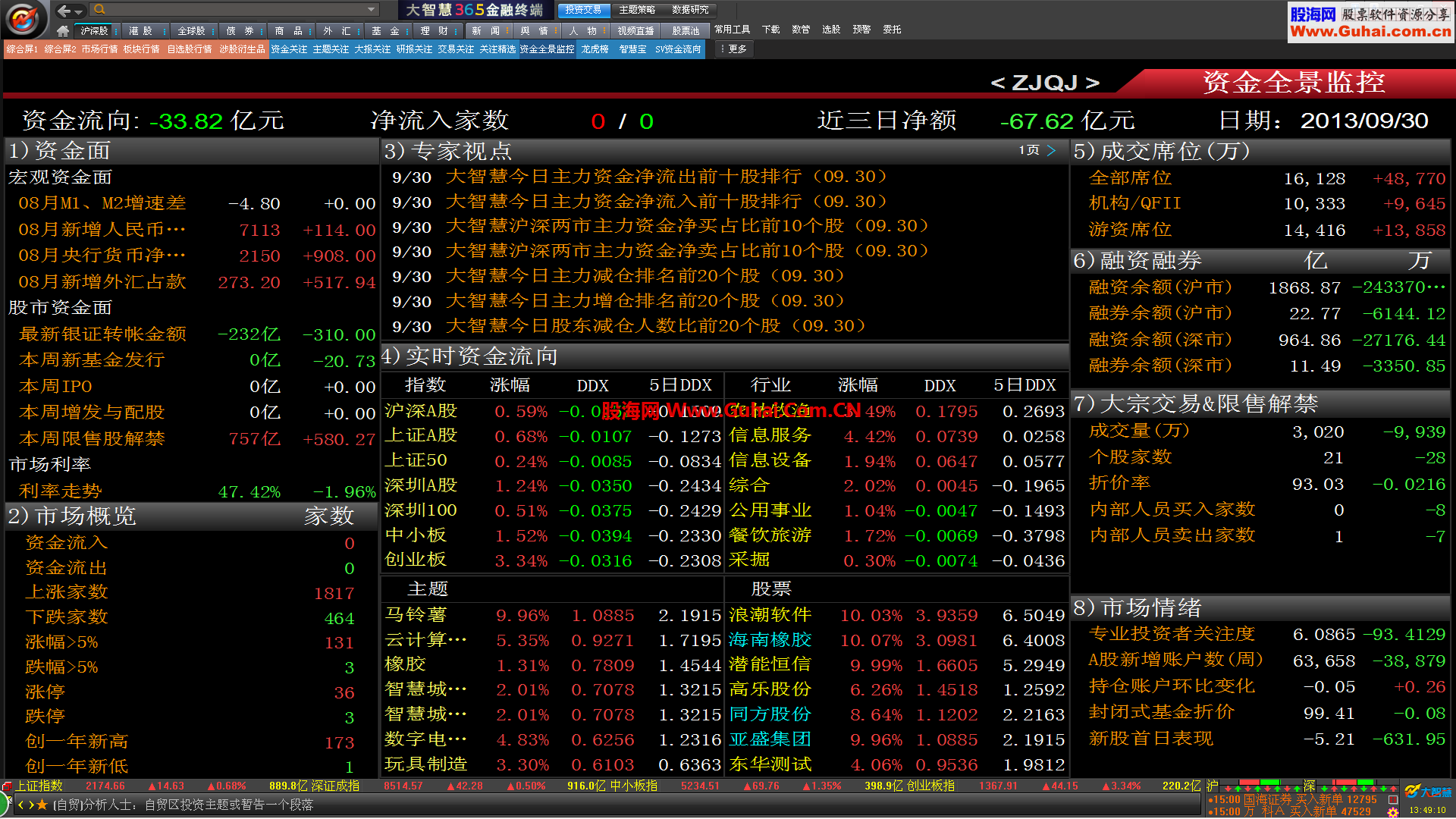Open the 视频直播 tab
This screenshot has width=1456, height=819.
635,31
